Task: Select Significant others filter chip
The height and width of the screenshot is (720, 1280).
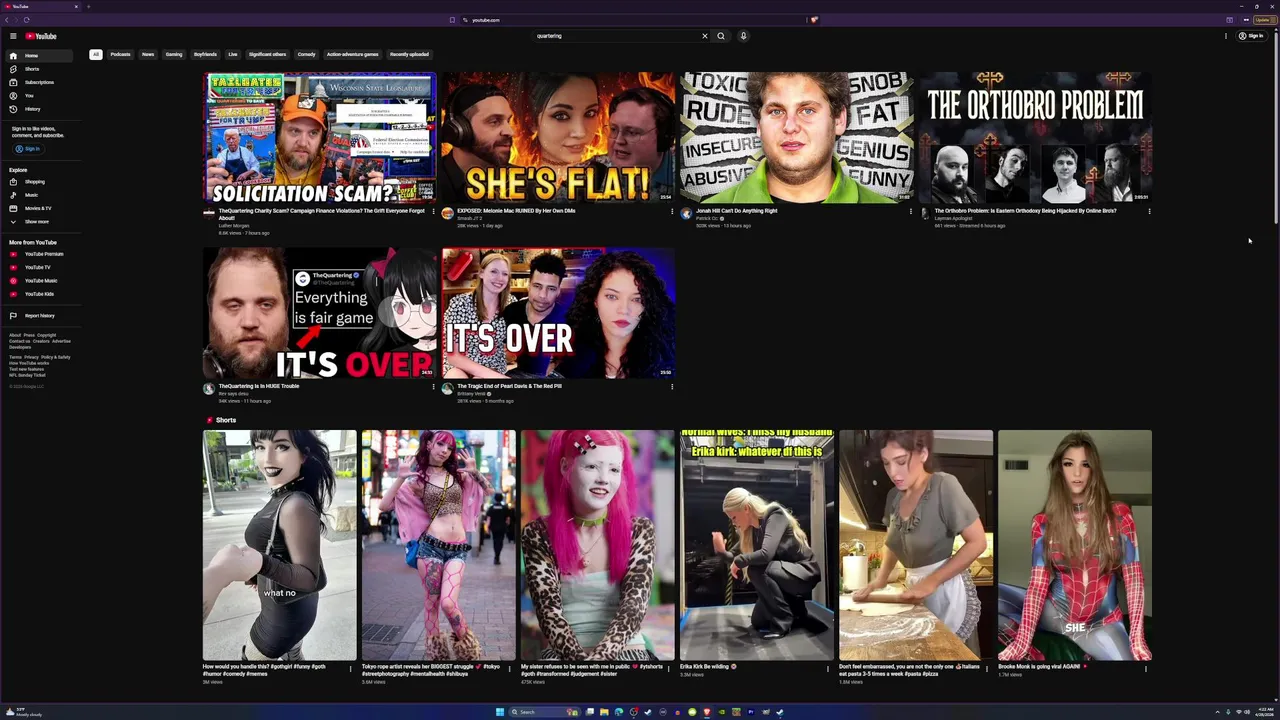Action: coord(267,54)
